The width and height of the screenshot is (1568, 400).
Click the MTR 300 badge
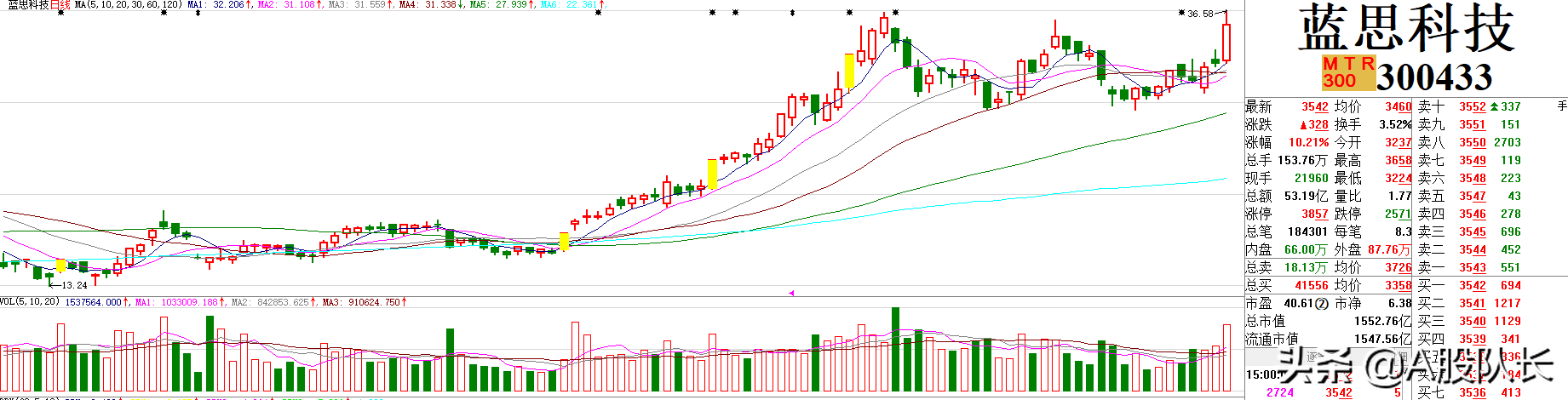coord(1348,72)
